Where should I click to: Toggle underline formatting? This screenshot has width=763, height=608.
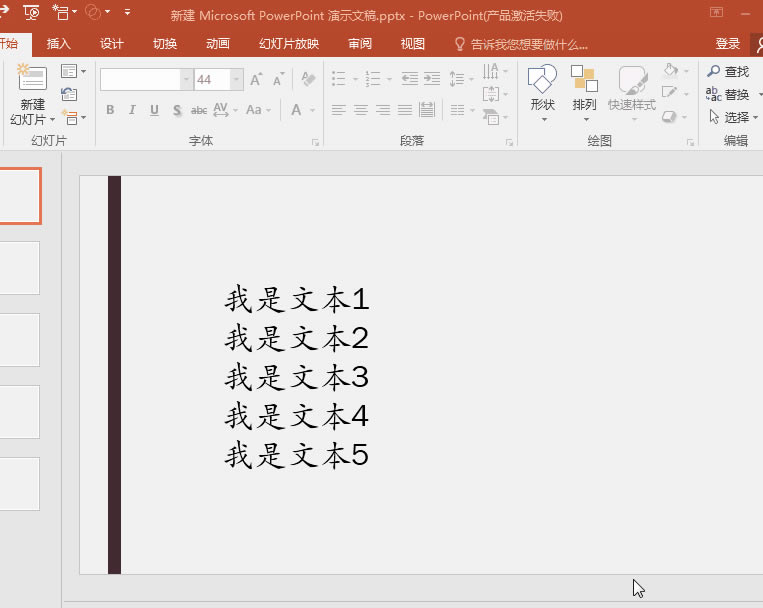(154, 110)
